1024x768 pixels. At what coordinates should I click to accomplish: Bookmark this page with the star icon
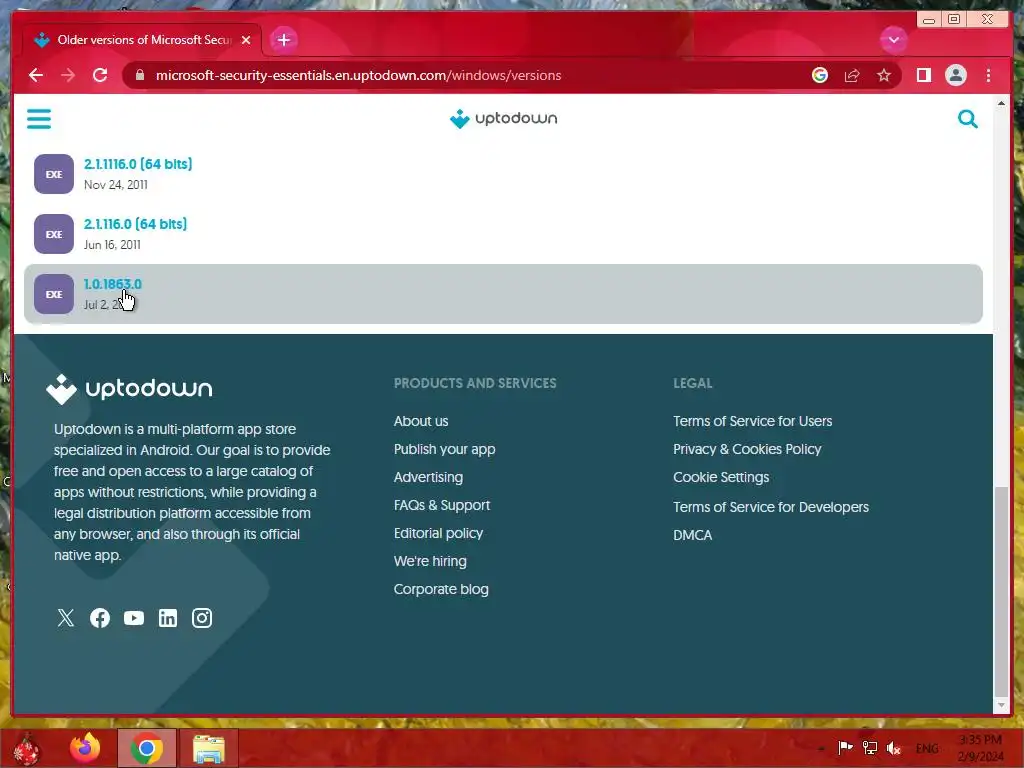pyautogui.click(x=884, y=75)
